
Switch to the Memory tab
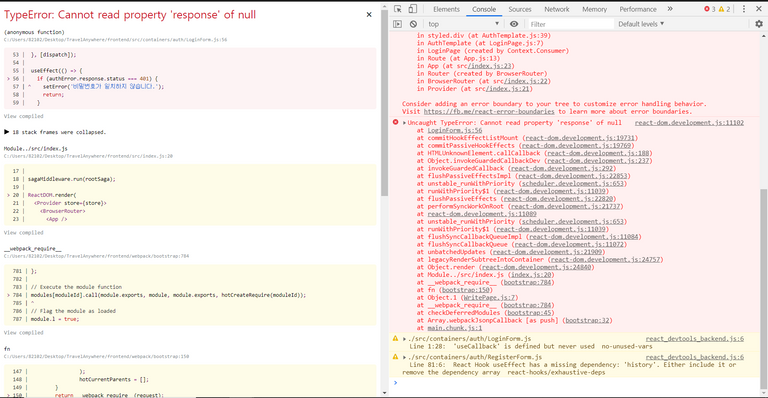click(x=594, y=9)
